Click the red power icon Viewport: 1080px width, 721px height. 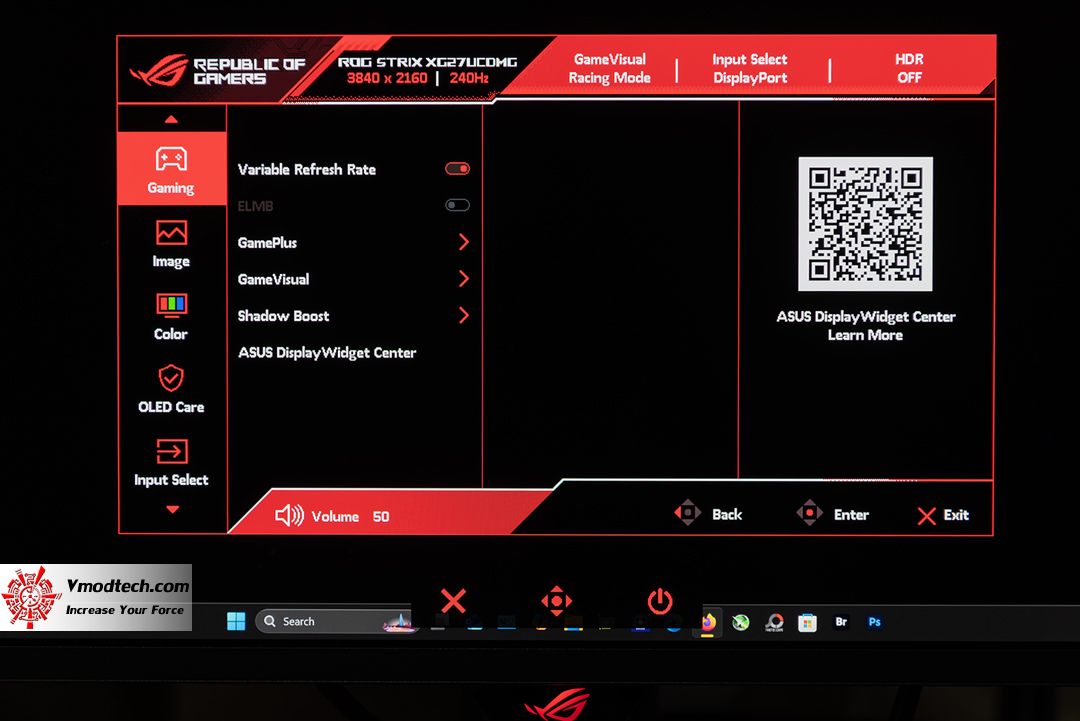pos(660,600)
